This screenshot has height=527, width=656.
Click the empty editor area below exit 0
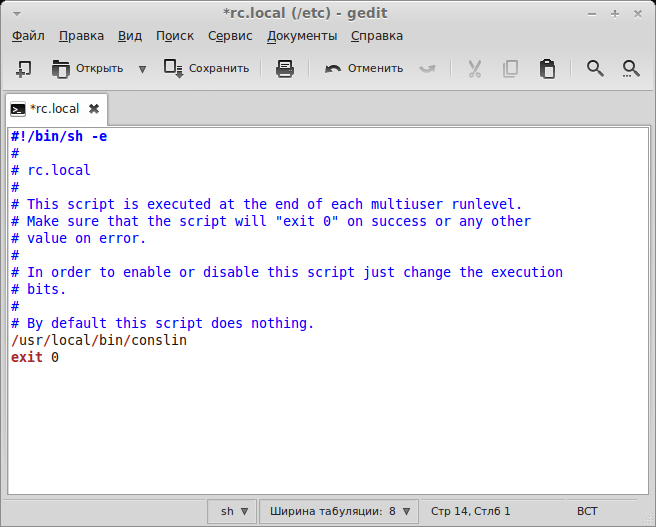pos(328,427)
